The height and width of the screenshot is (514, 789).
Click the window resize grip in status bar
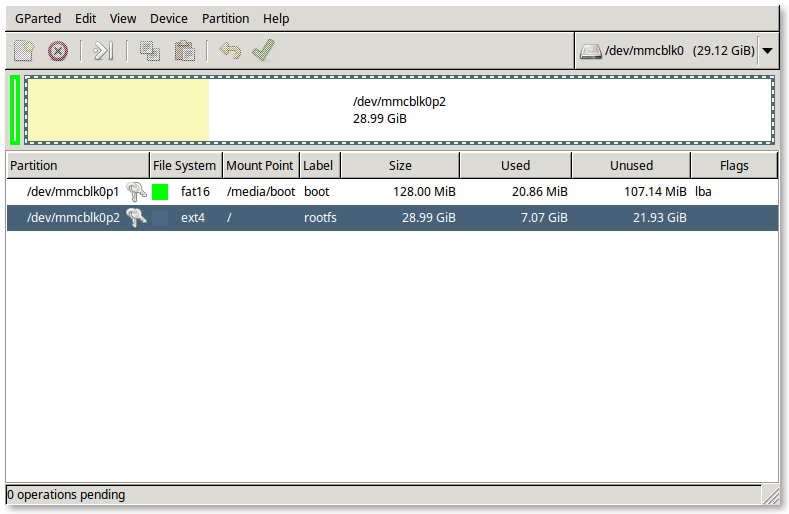click(770, 495)
